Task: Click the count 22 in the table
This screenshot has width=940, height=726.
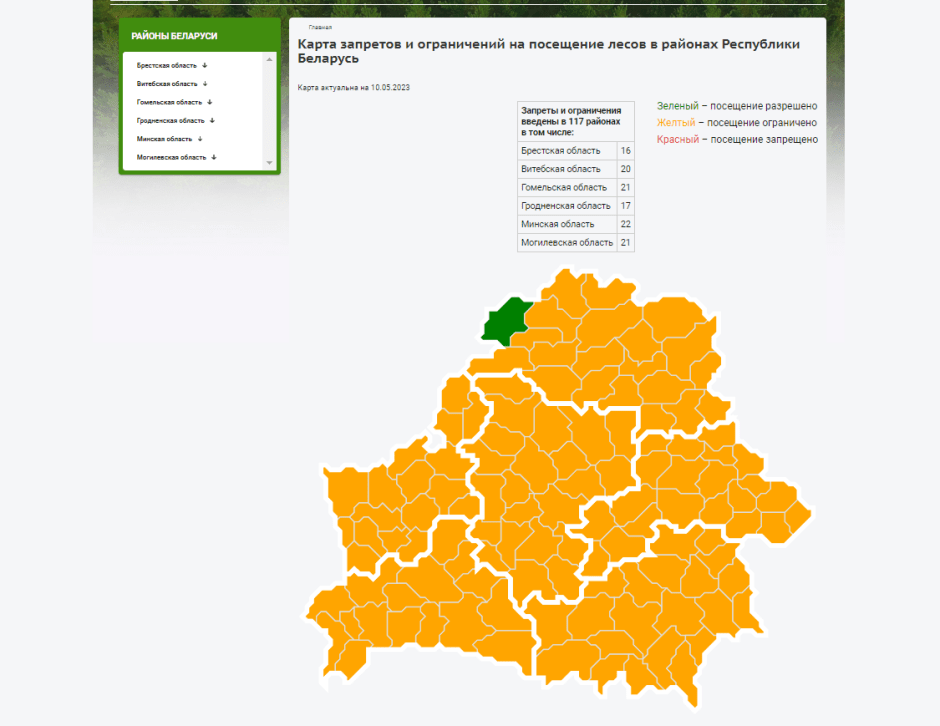Action: [625, 224]
